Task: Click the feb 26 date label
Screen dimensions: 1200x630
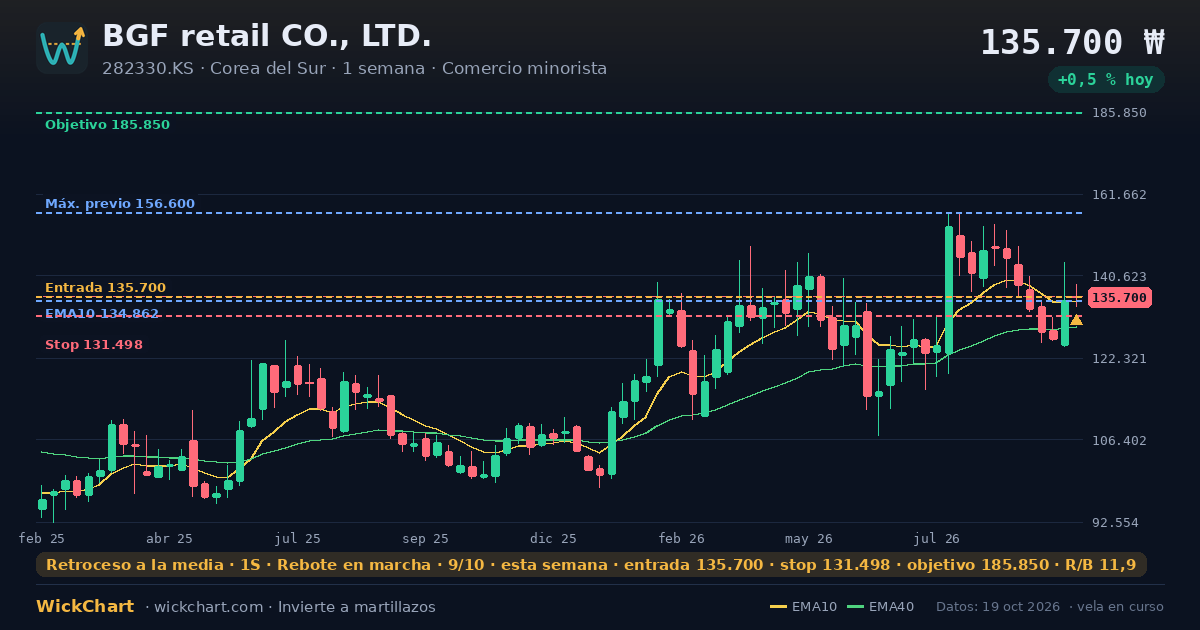Action: [682, 538]
